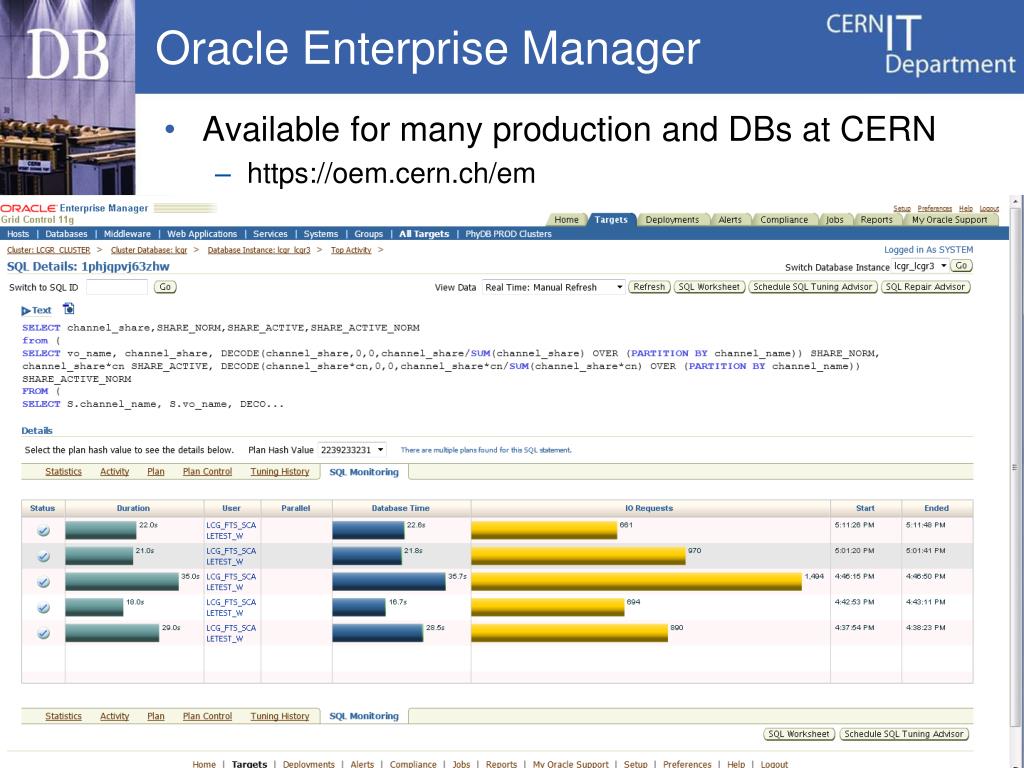Open the Home tab in the top navigation
Viewport: 1024px width, 768px height.
pos(566,220)
